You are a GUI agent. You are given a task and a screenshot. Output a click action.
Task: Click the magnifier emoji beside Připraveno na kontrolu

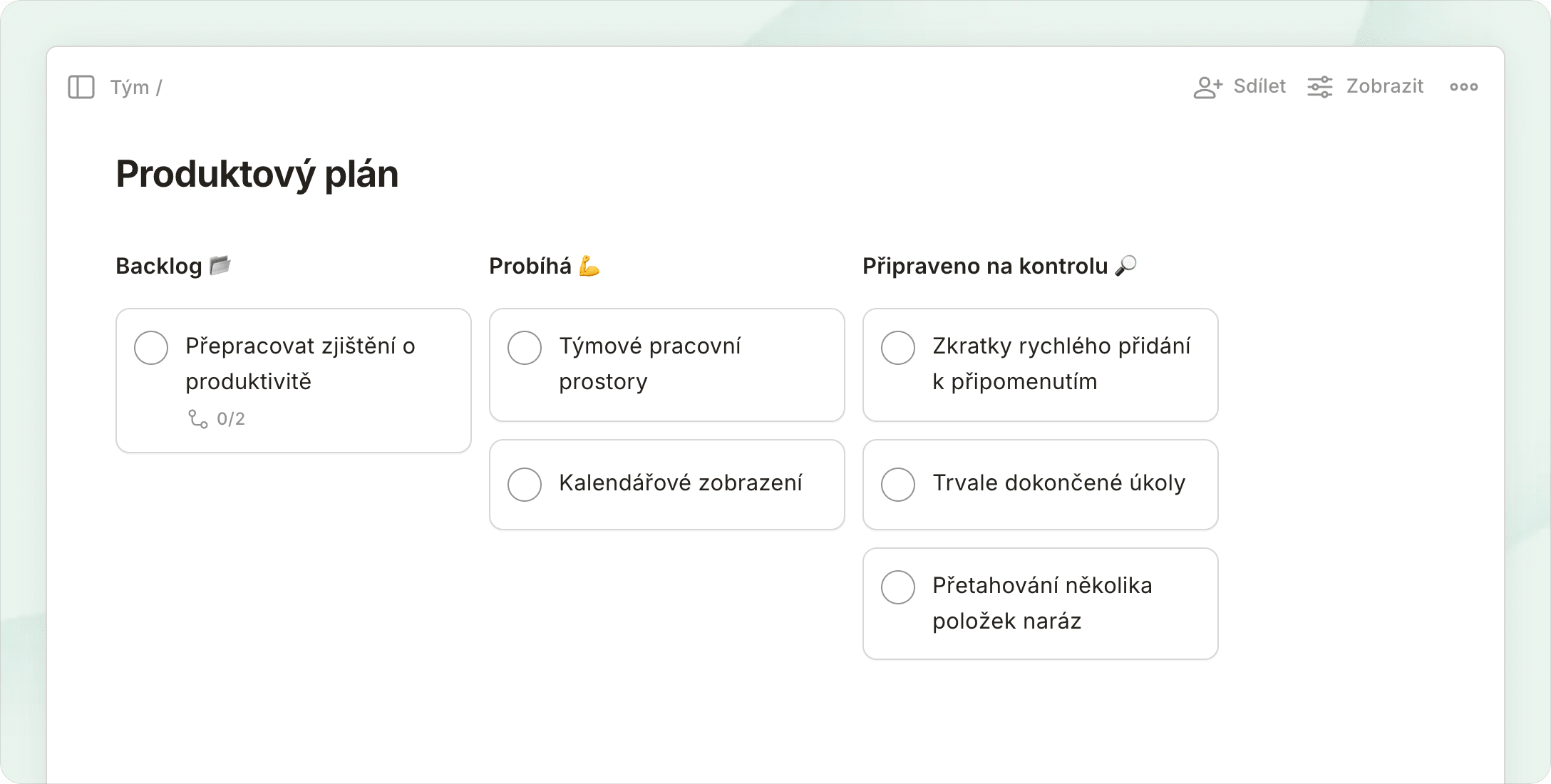pyautogui.click(x=1126, y=266)
